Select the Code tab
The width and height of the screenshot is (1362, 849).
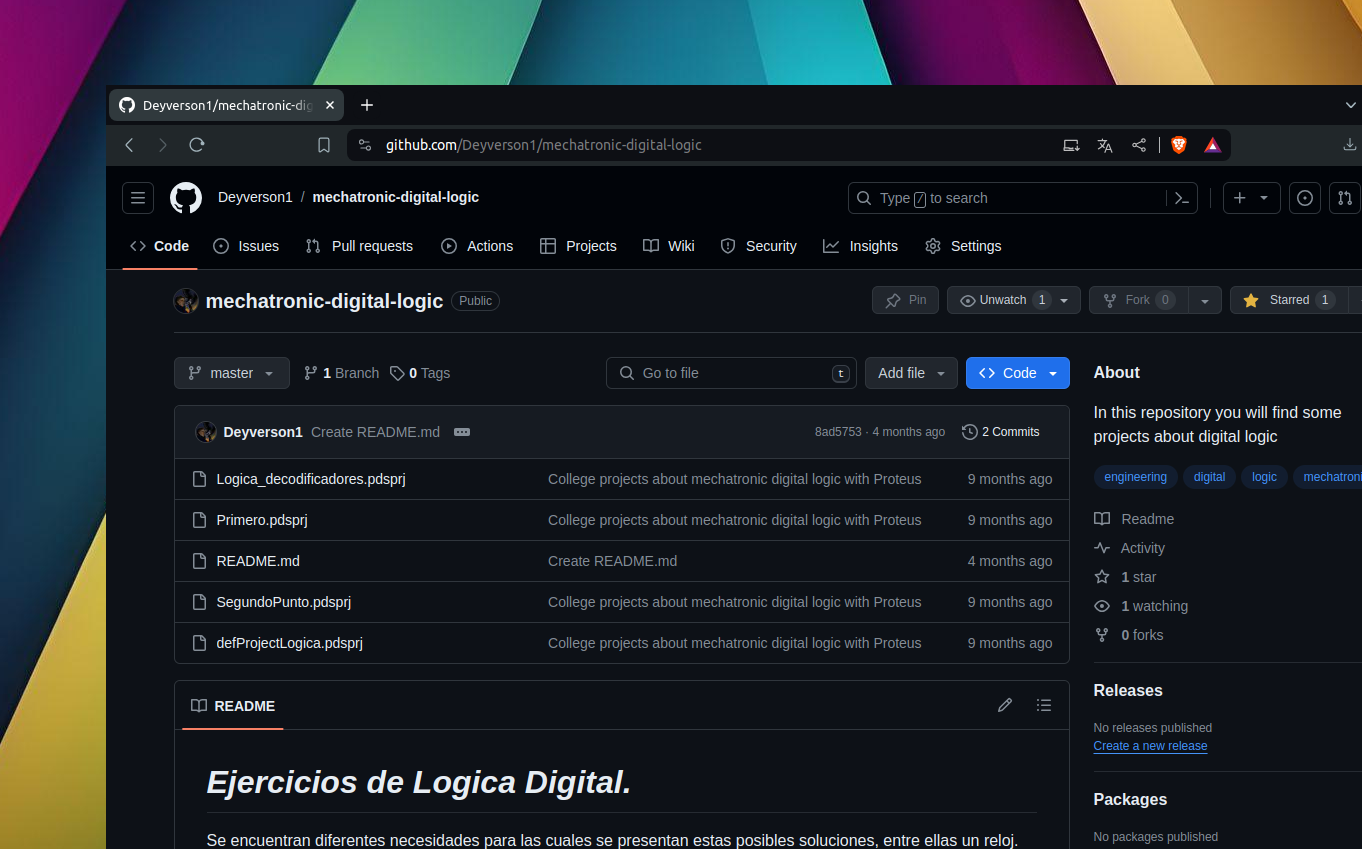[160, 246]
